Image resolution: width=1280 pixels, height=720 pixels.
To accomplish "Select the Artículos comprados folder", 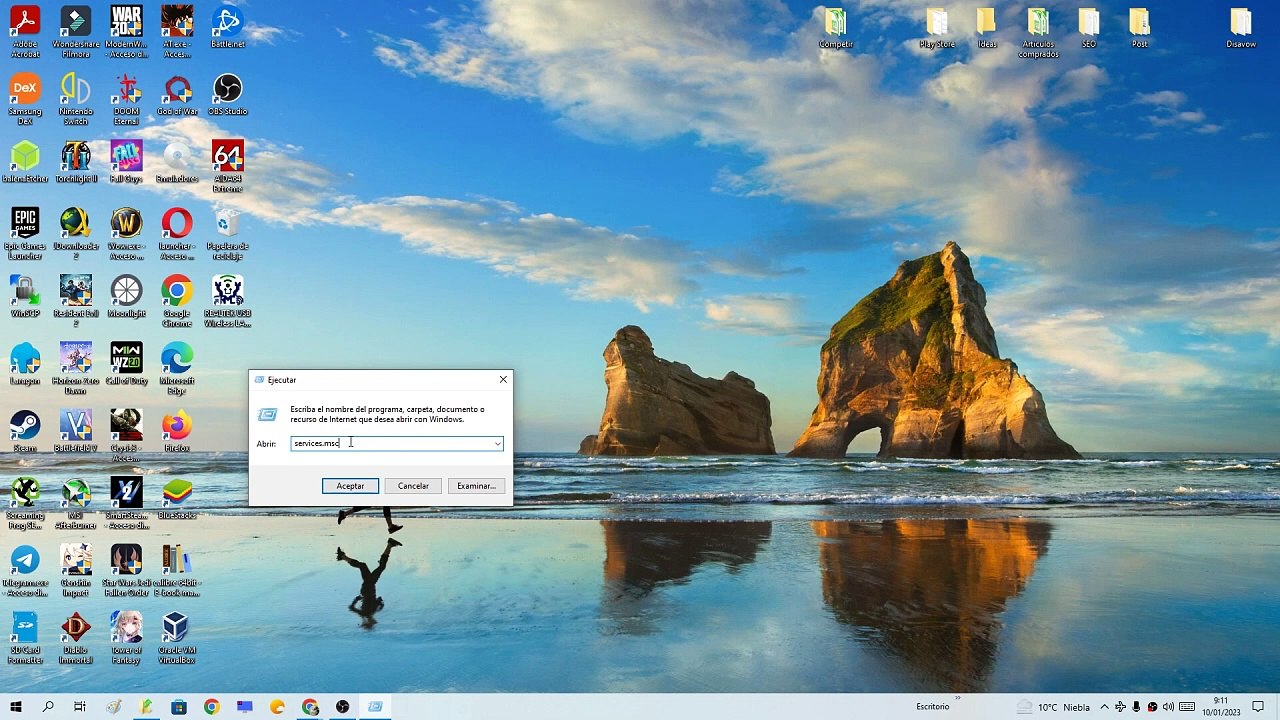I will pyautogui.click(x=1038, y=32).
